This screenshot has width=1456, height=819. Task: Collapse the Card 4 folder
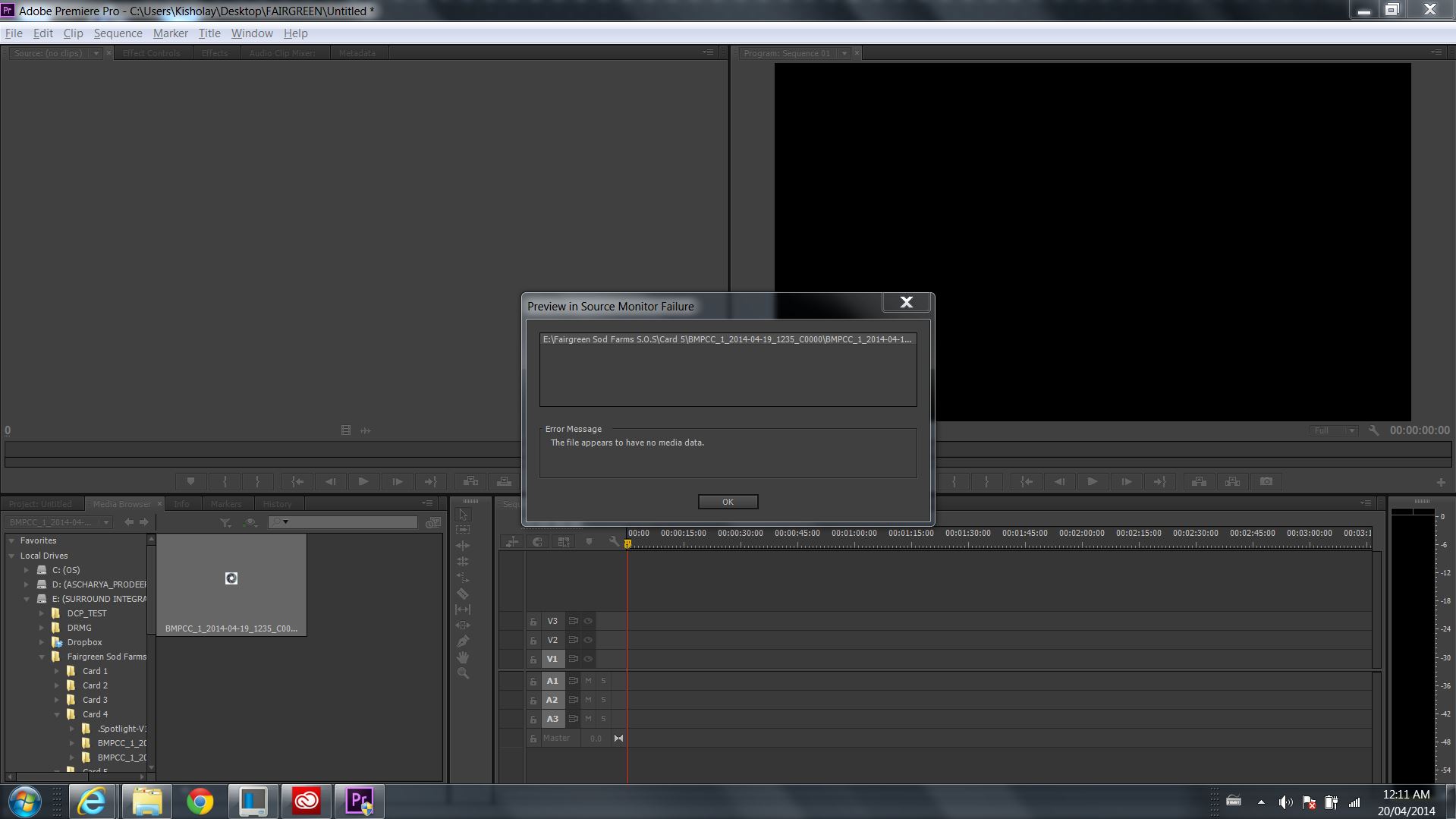click(x=57, y=714)
